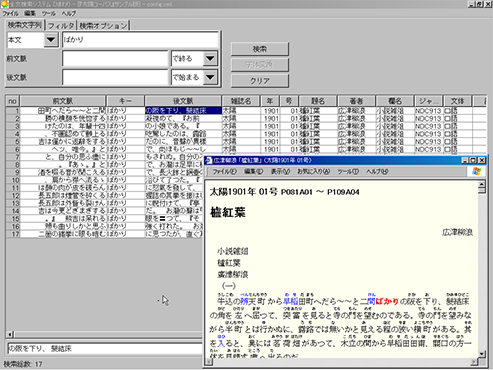Screen dimensions: 493x370
Task: Sort by the 前文脈 column header
Action: click(63, 101)
